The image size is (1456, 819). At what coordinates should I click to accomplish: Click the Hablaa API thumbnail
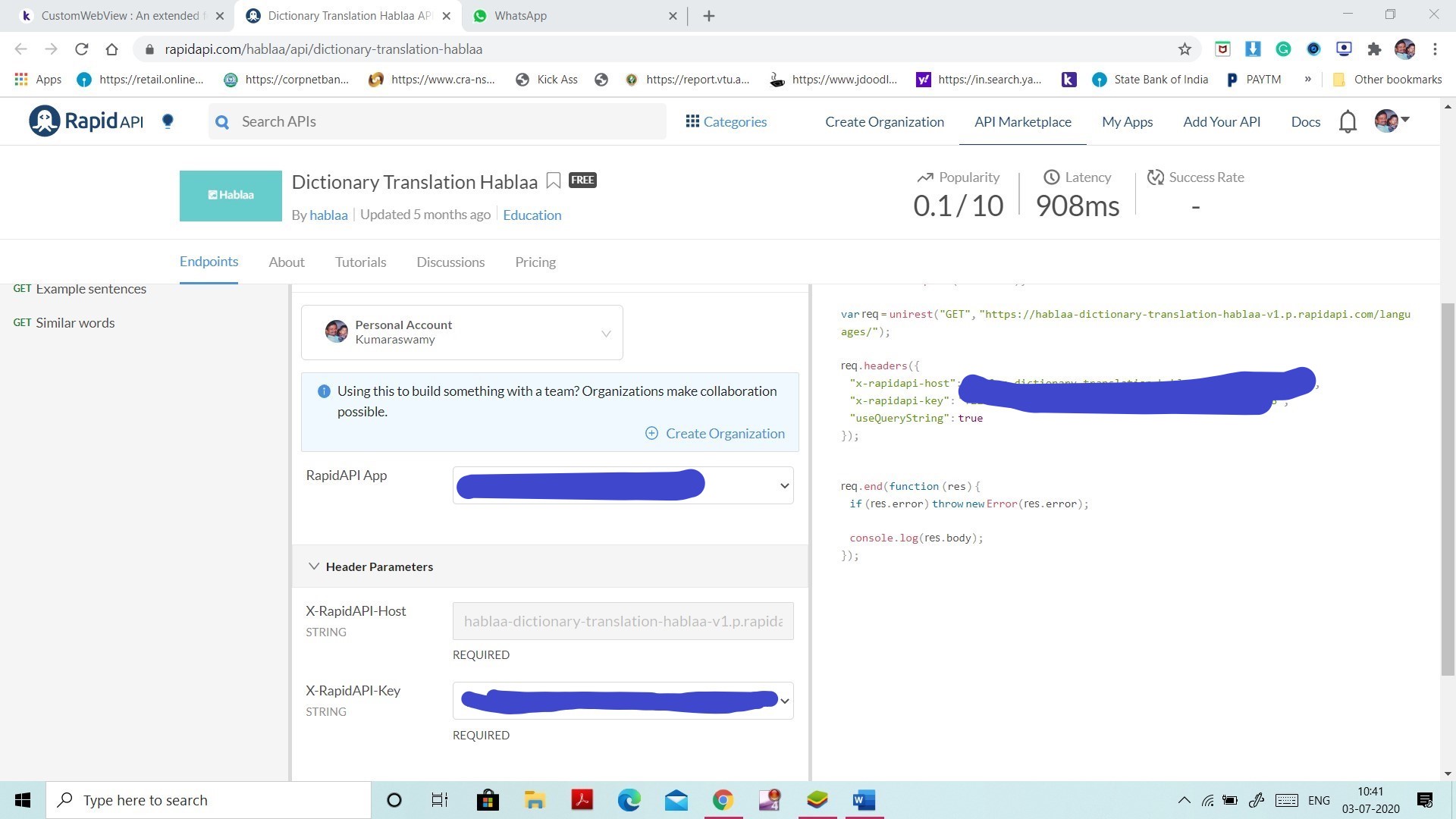(231, 196)
